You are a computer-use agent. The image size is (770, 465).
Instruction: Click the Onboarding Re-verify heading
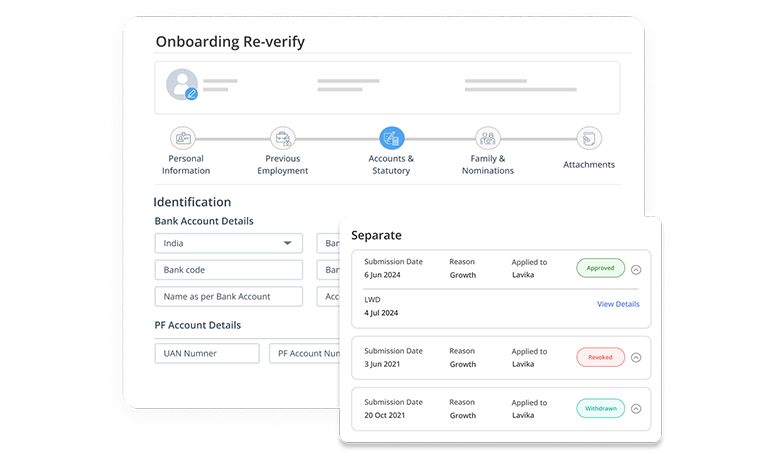(x=230, y=42)
